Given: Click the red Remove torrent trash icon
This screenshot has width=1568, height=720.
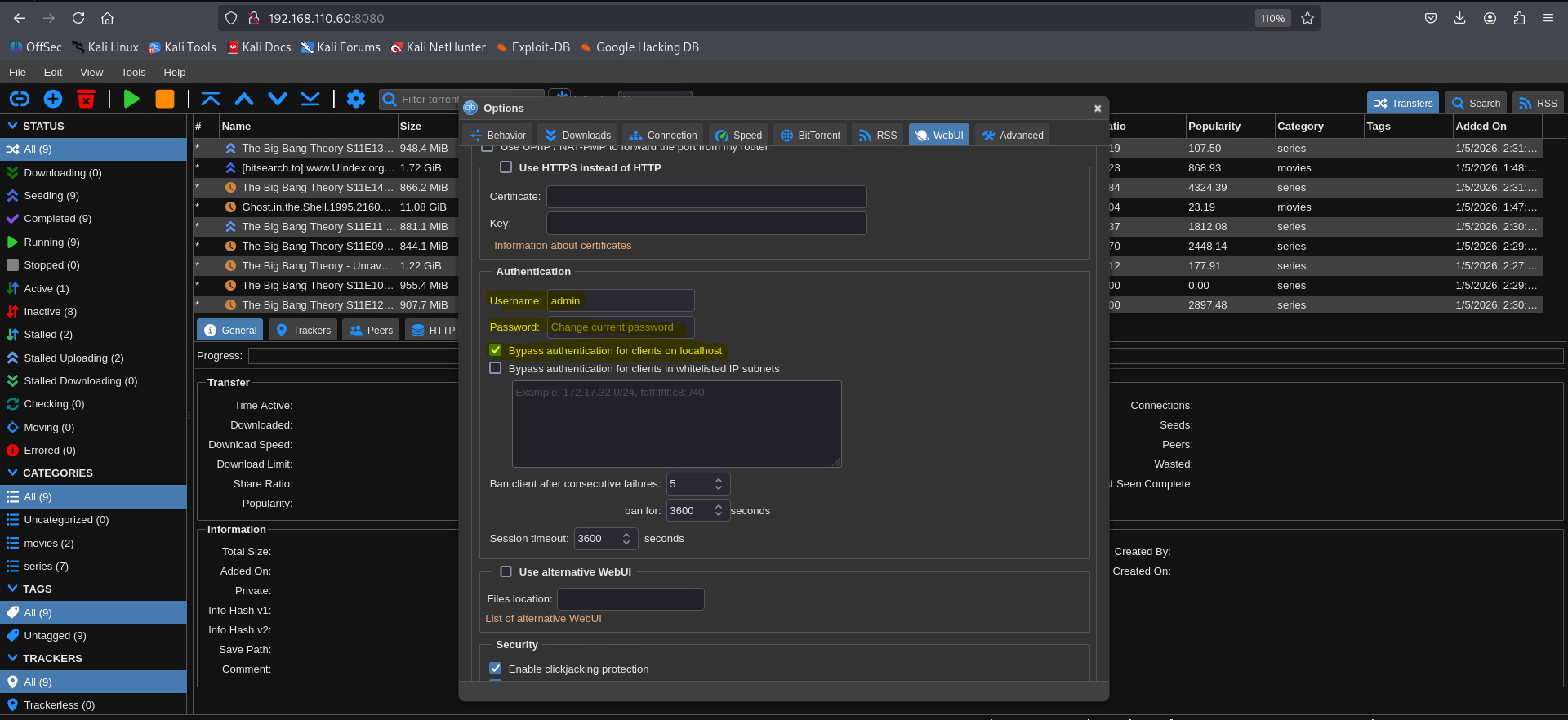Looking at the screenshot, I should (x=86, y=99).
